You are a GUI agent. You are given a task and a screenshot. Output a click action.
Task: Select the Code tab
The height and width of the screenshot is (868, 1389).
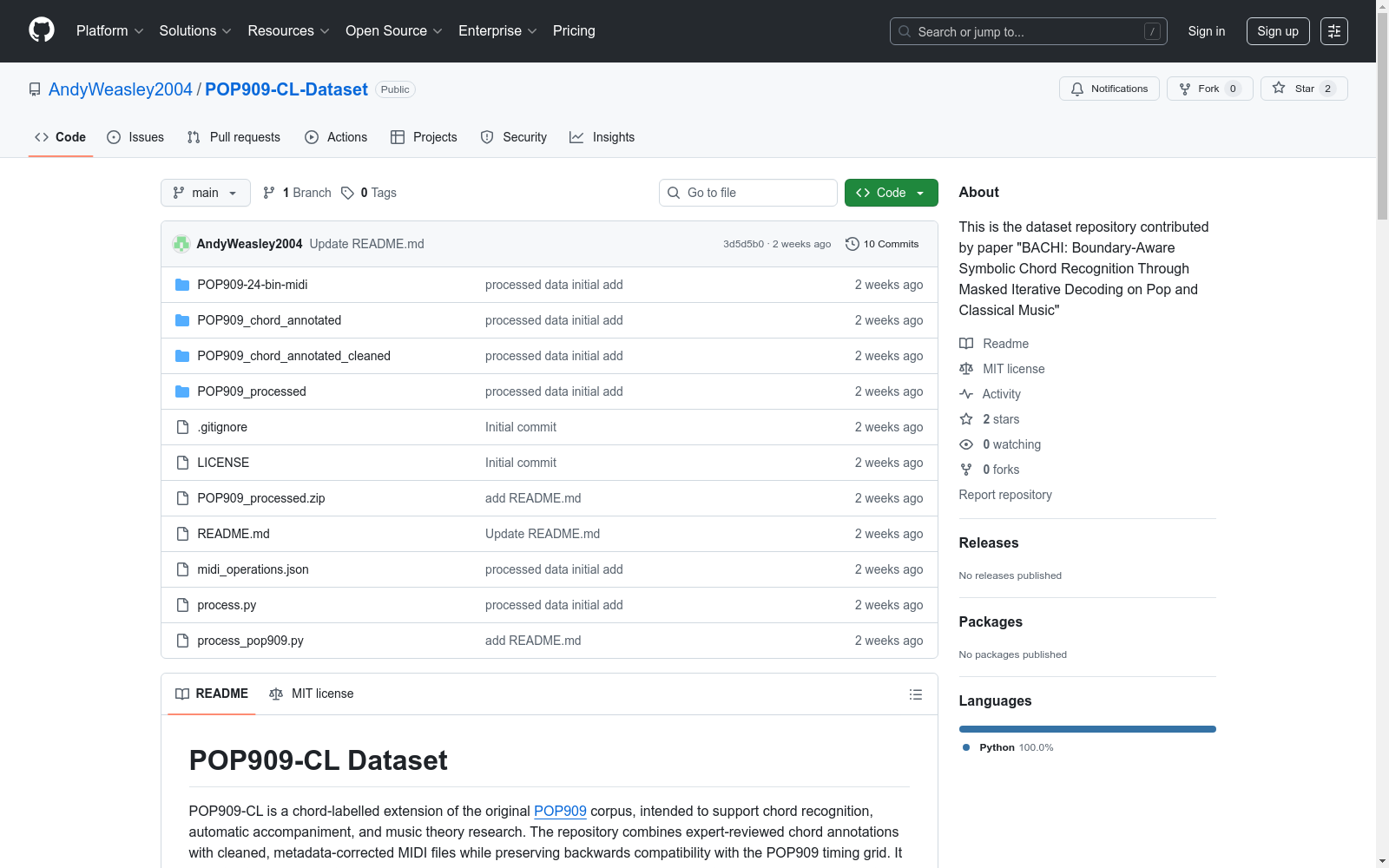(61, 137)
